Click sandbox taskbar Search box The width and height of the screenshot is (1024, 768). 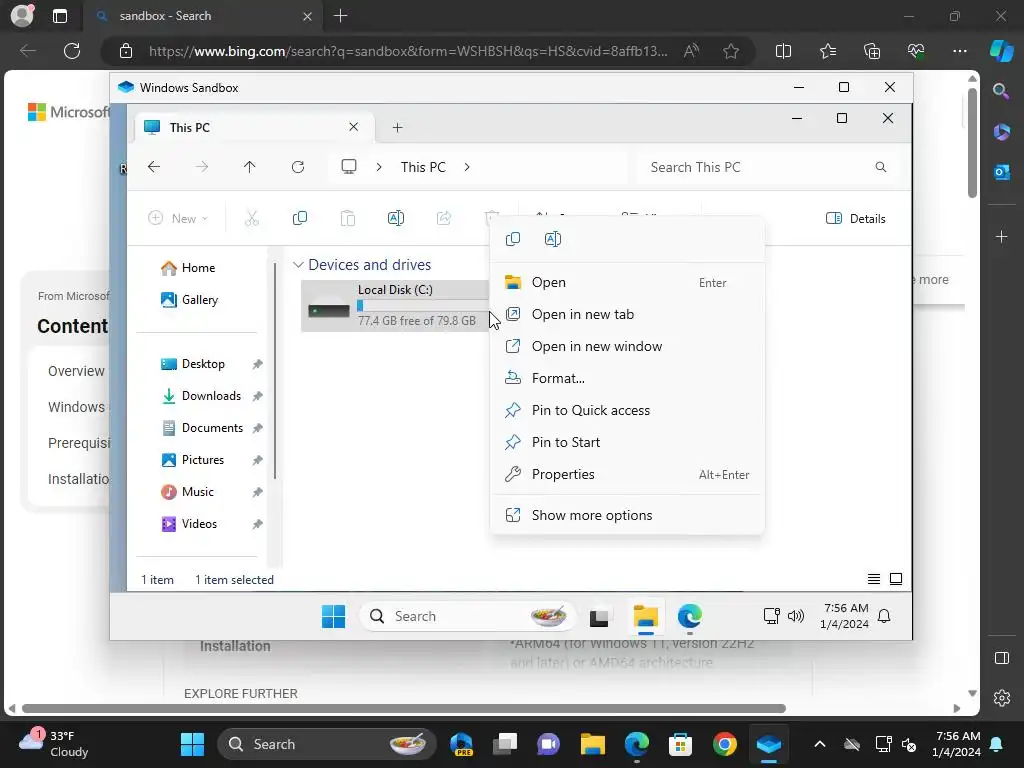[x=467, y=616]
